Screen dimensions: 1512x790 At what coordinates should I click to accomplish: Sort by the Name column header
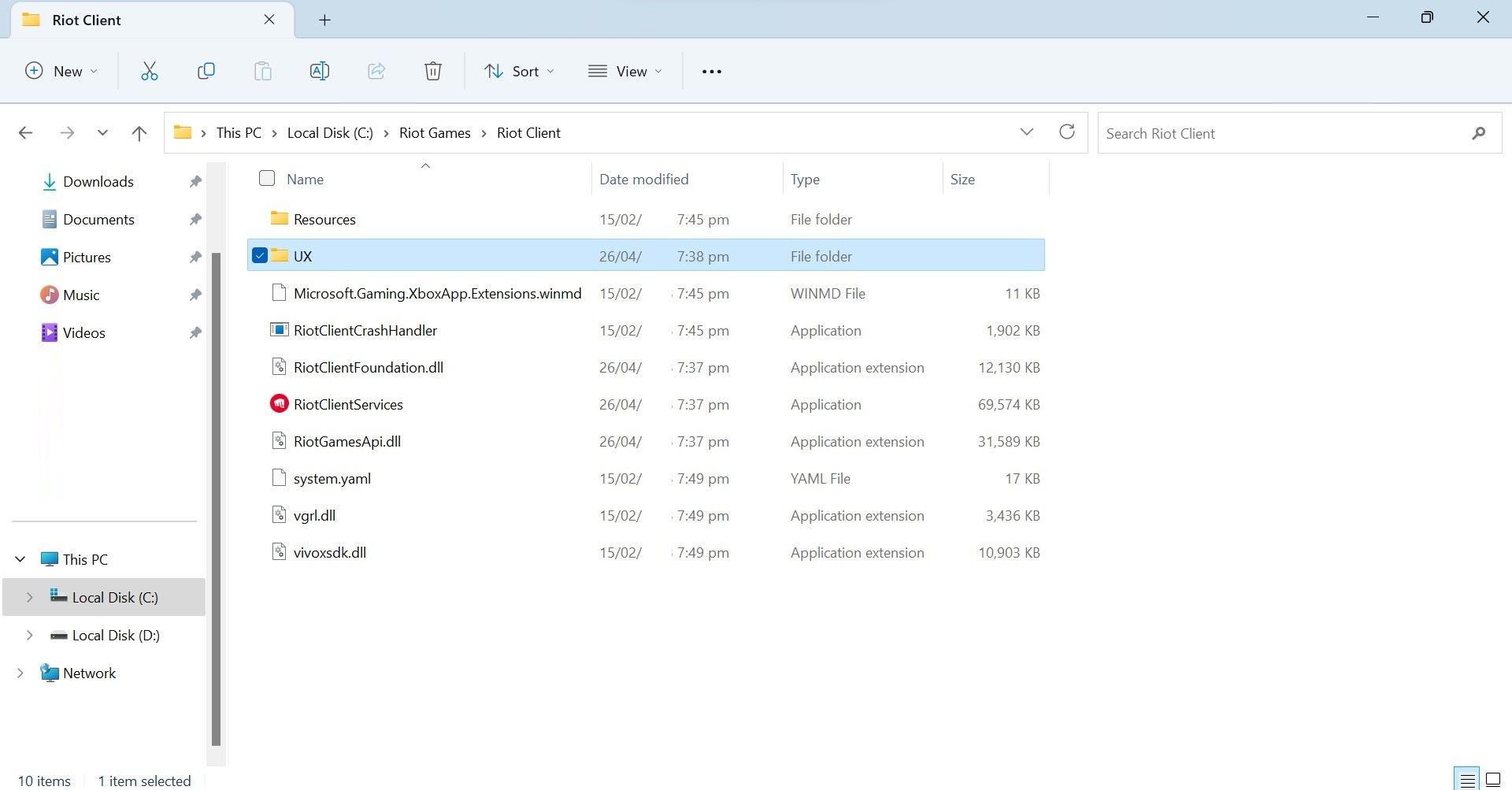tap(305, 180)
